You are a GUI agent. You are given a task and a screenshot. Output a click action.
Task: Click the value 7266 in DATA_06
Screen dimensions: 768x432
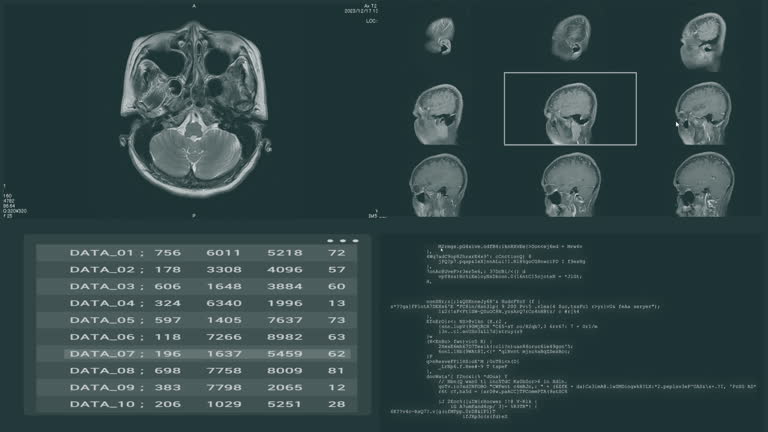point(224,337)
